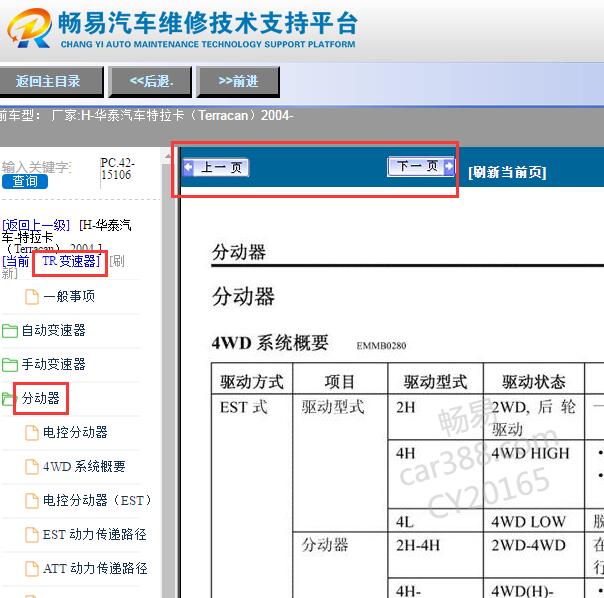The image size is (604, 598).
Task: Click left arrow icon on 上一页
Action: click(188, 168)
